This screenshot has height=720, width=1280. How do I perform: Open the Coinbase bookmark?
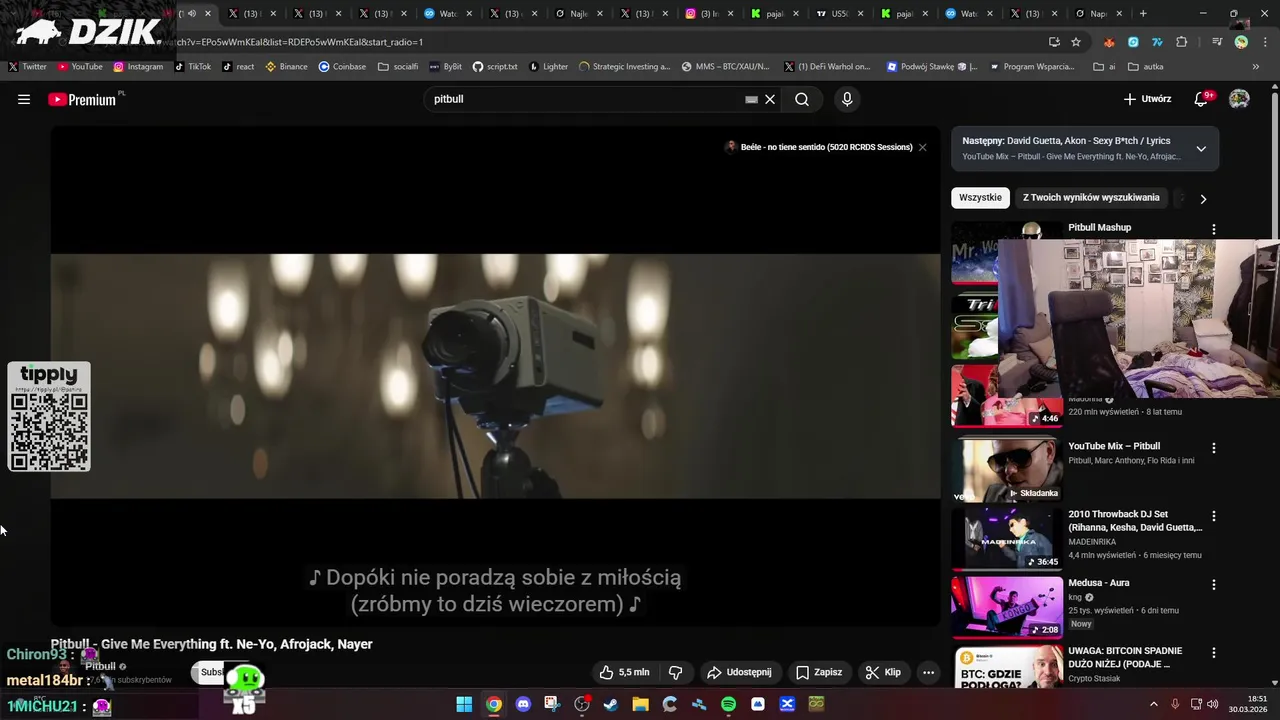(x=342, y=66)
